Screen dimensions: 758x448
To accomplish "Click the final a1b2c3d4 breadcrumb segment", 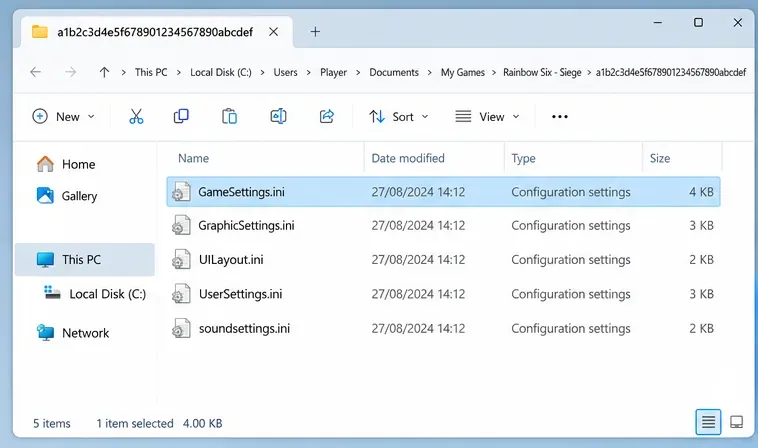I will (671, 72).
